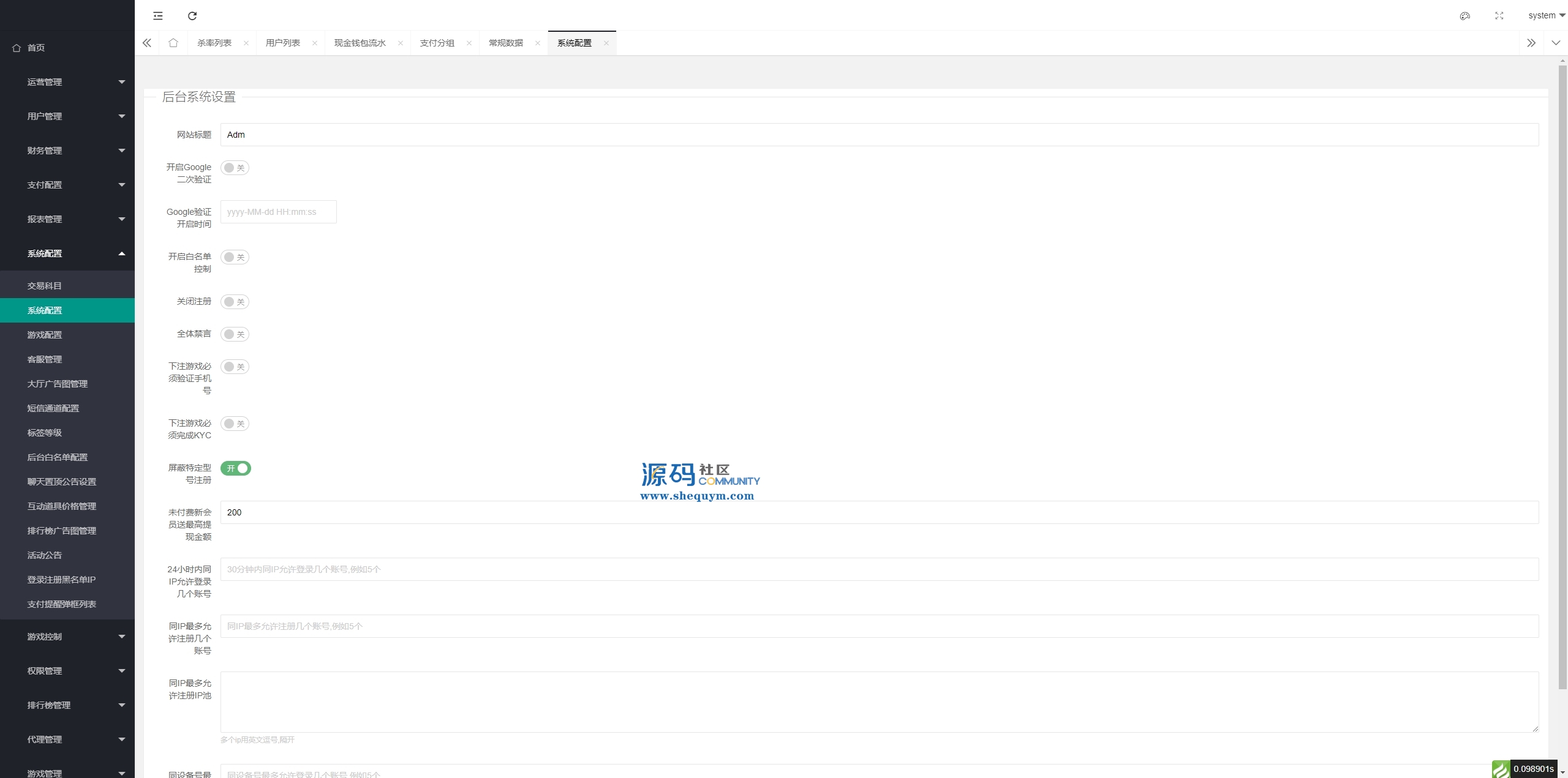
Task: Collapse the sidebar with the menu icon
Action: coord(158,16)
